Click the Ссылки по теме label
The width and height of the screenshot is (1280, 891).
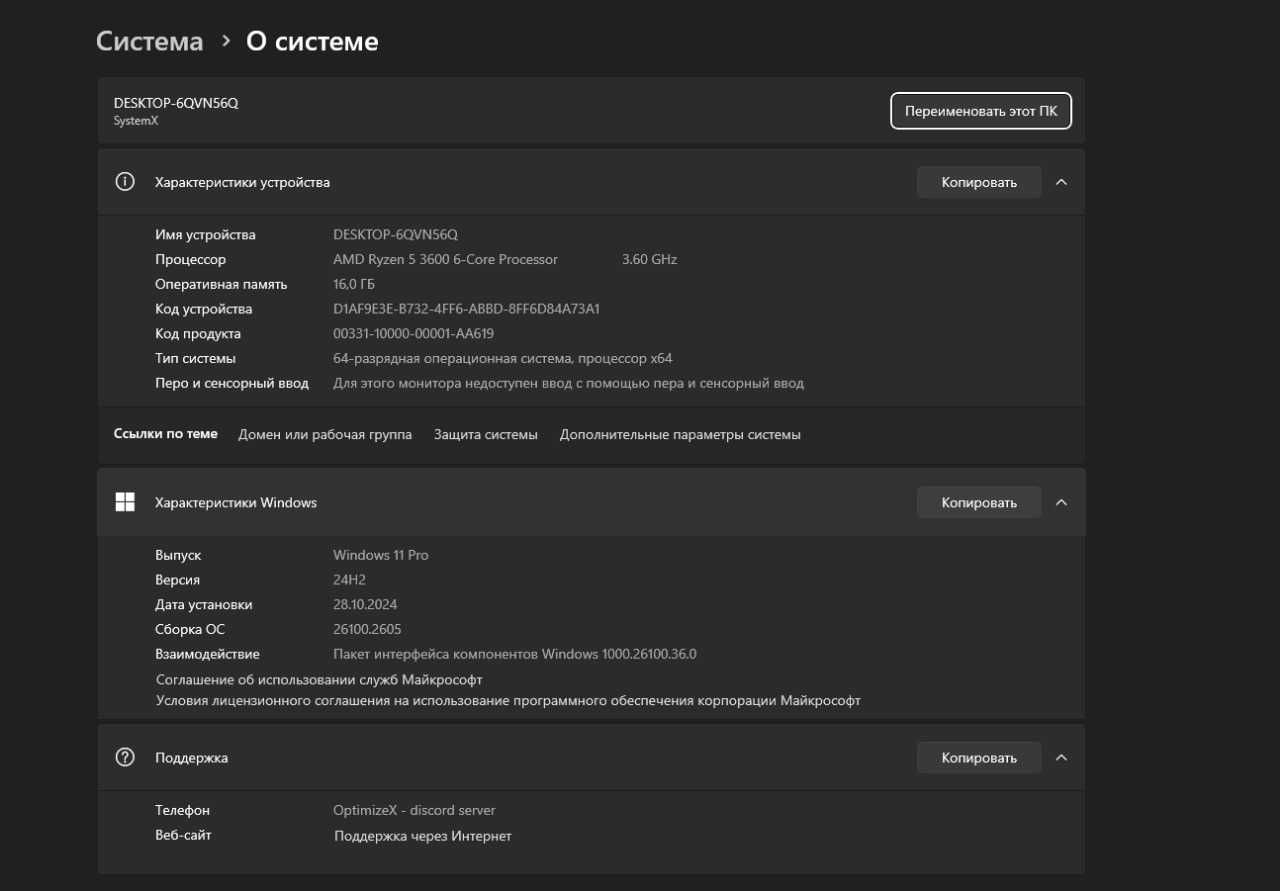pyautogui.click(x=166, y=434)
